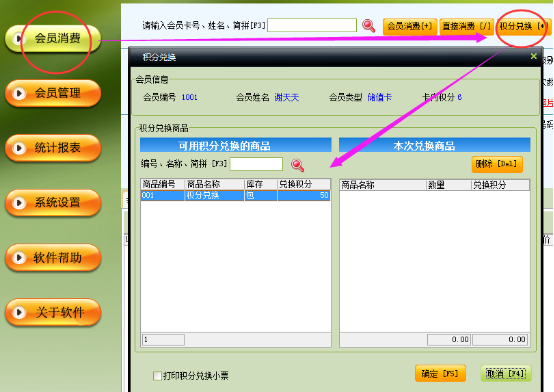Focus the member card number search field

pos(312,25)
